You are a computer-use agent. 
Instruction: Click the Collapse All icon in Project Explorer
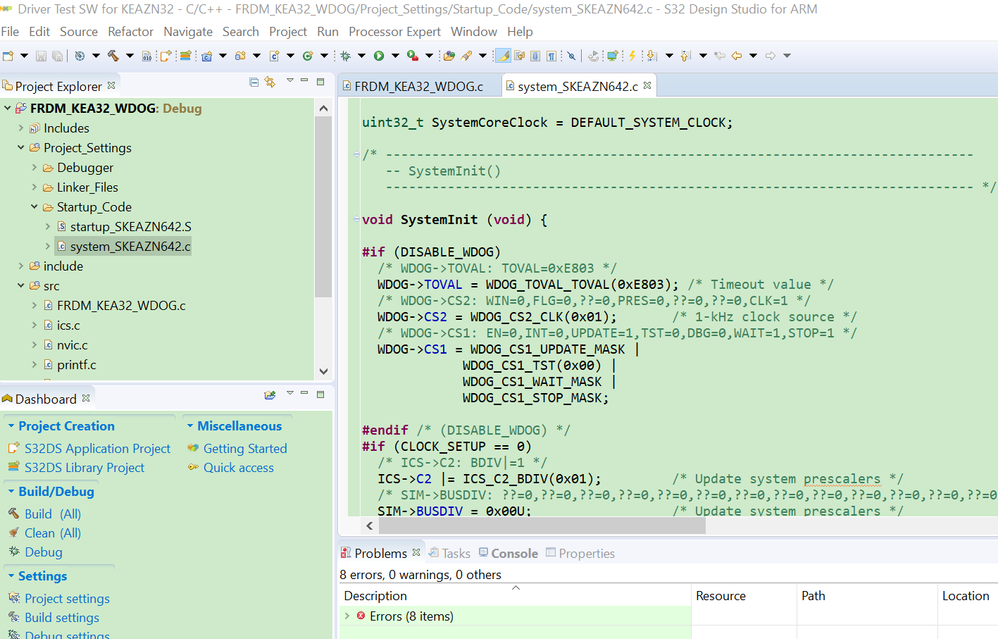tap(254, 82)
